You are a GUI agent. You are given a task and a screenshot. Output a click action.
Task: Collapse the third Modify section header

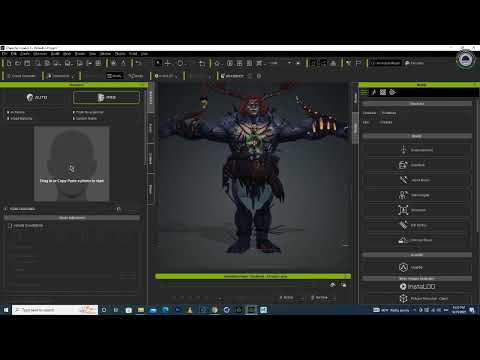tap(417, 255)
